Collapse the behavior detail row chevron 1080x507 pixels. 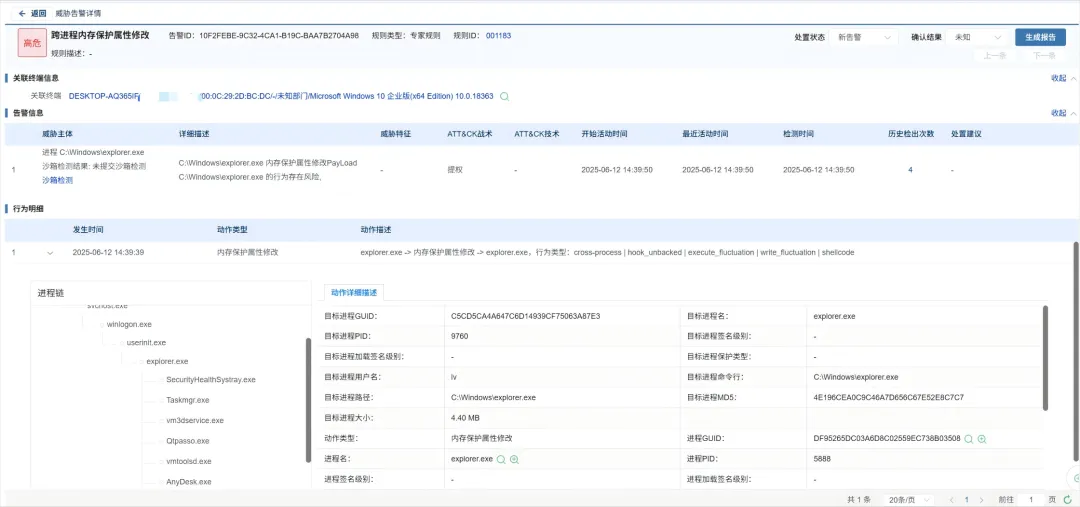coord(50,252)
